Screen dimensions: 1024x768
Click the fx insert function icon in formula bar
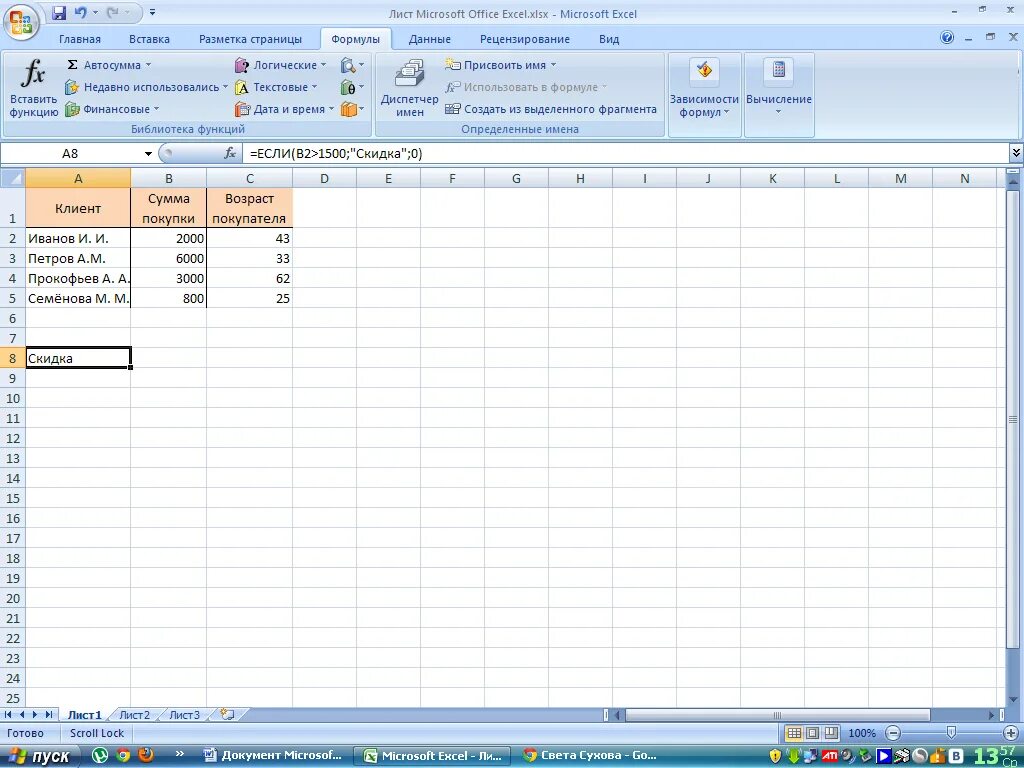pyautogui.click(x=230, y=153)
